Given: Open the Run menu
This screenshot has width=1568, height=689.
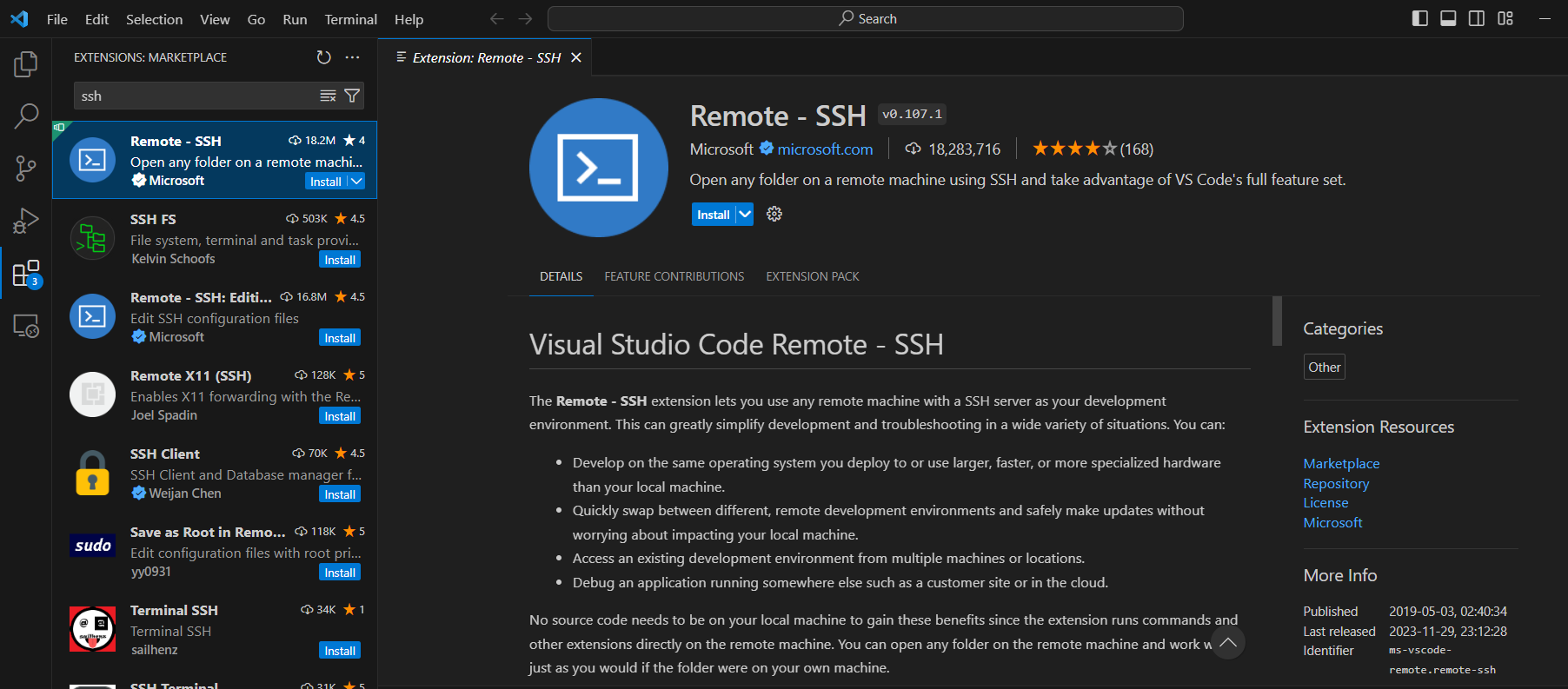Looking at the screenshot, I should click(x=295, y=19).
